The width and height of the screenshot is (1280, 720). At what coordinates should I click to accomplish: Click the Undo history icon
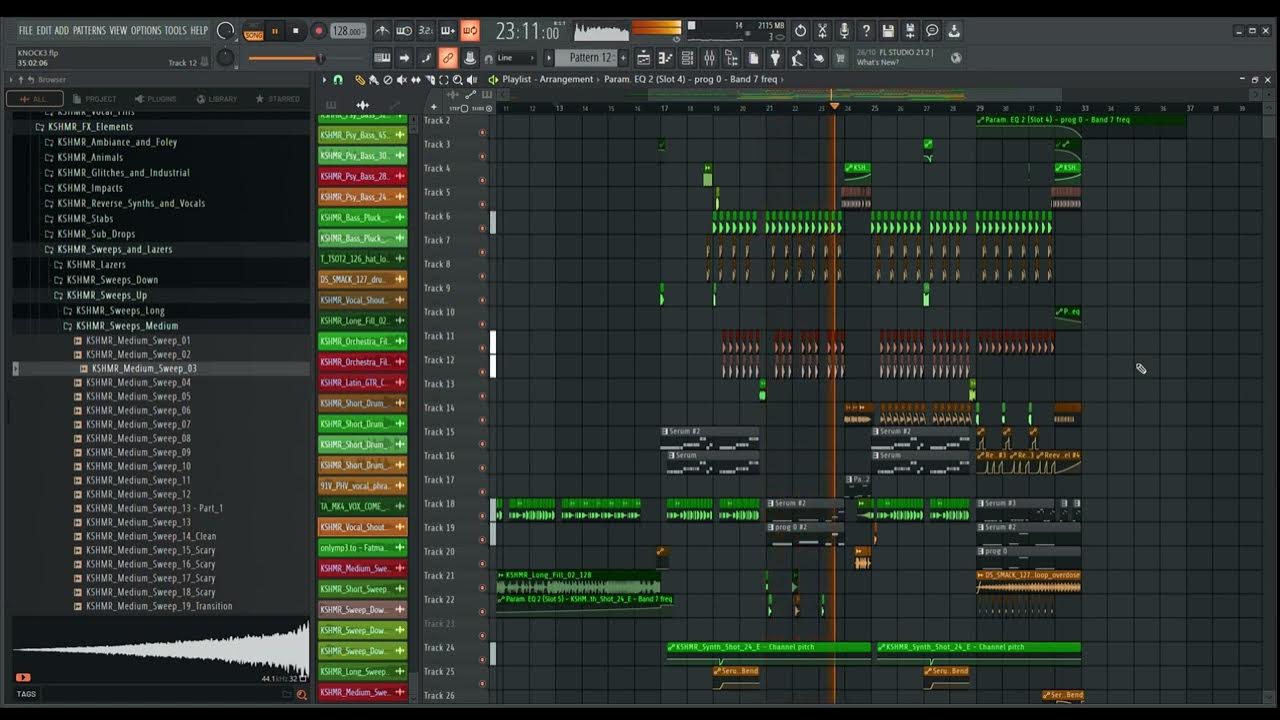coord(800,31)
